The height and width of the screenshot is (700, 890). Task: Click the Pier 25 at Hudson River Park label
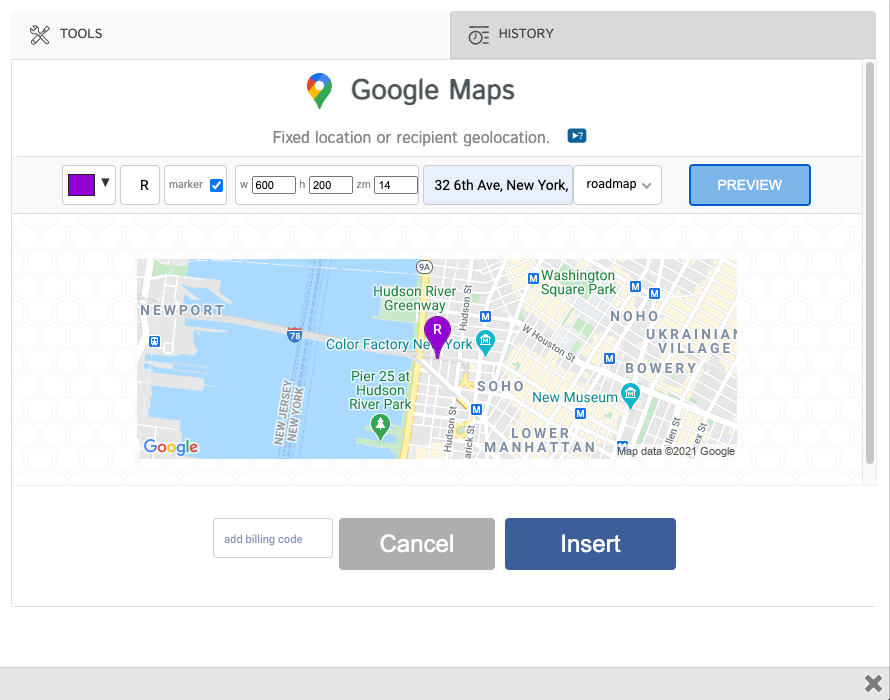pos(380,390)
